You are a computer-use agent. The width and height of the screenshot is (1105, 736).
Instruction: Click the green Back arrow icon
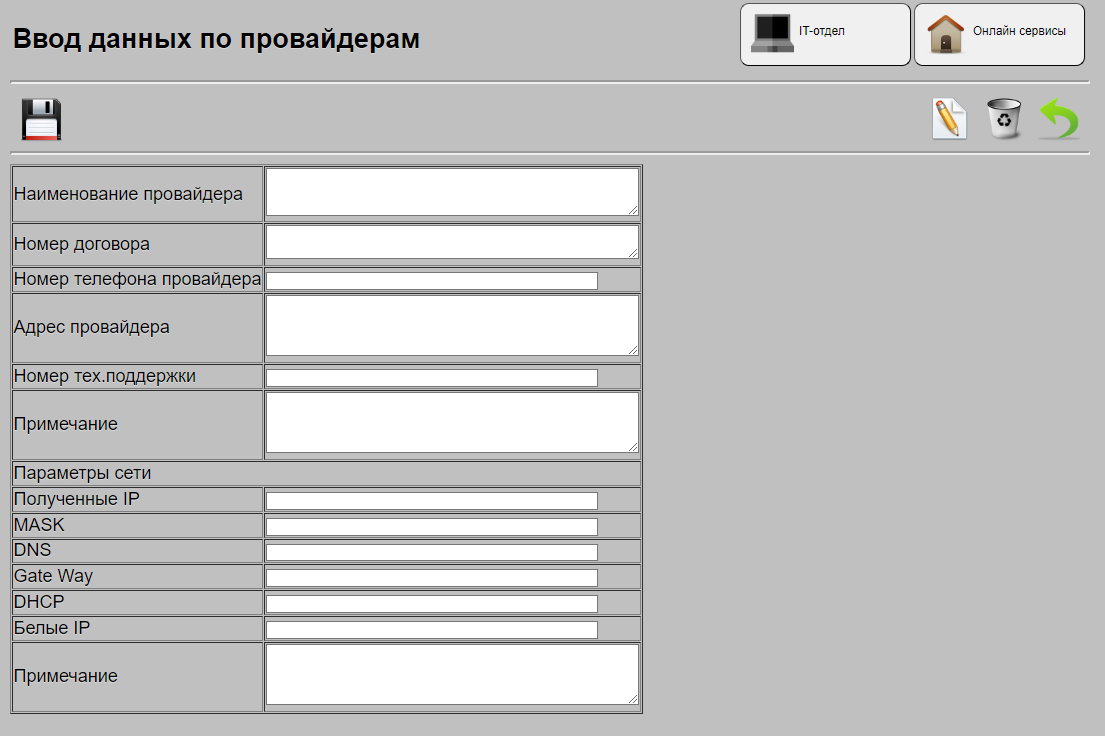tap(1058, 118)
